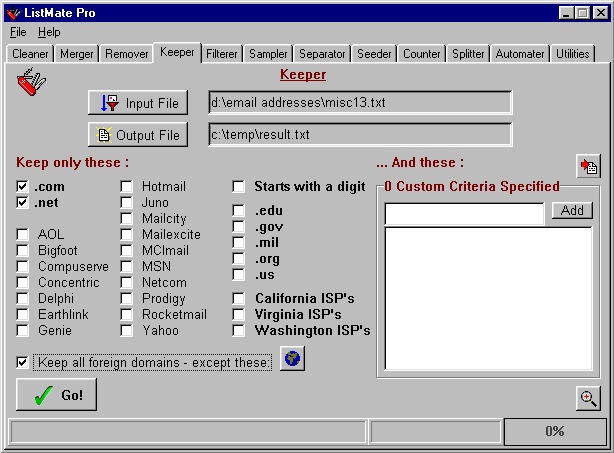Check the Starts with a digit option
Image resolution: width=614 pixels, height=453 pixels.
[239, 187]
